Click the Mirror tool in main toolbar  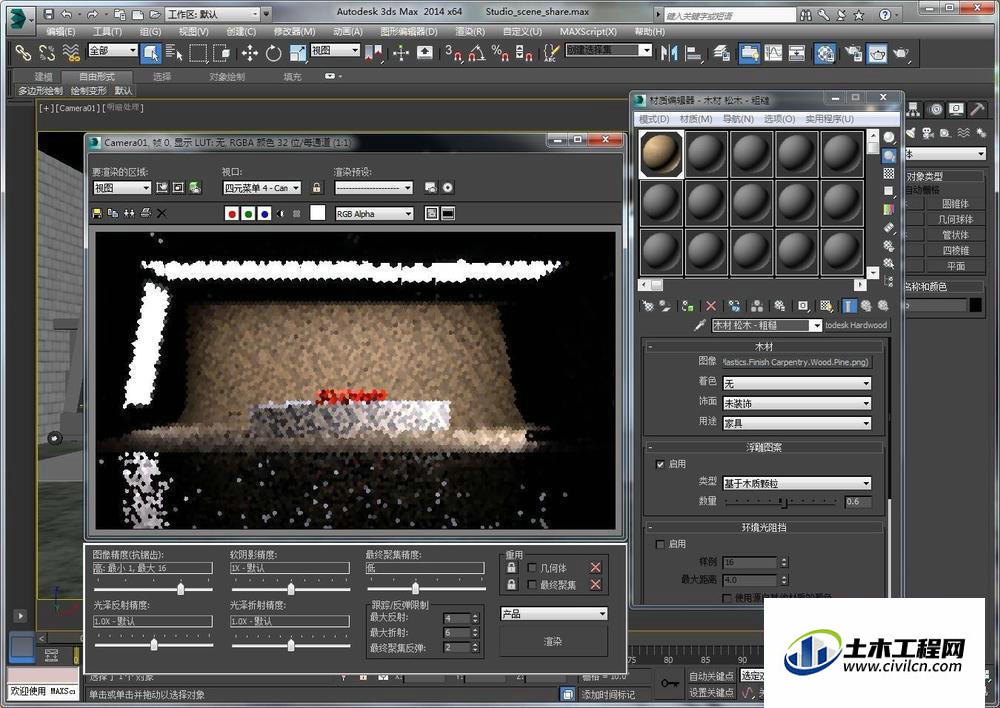click(x=669, y=53)
